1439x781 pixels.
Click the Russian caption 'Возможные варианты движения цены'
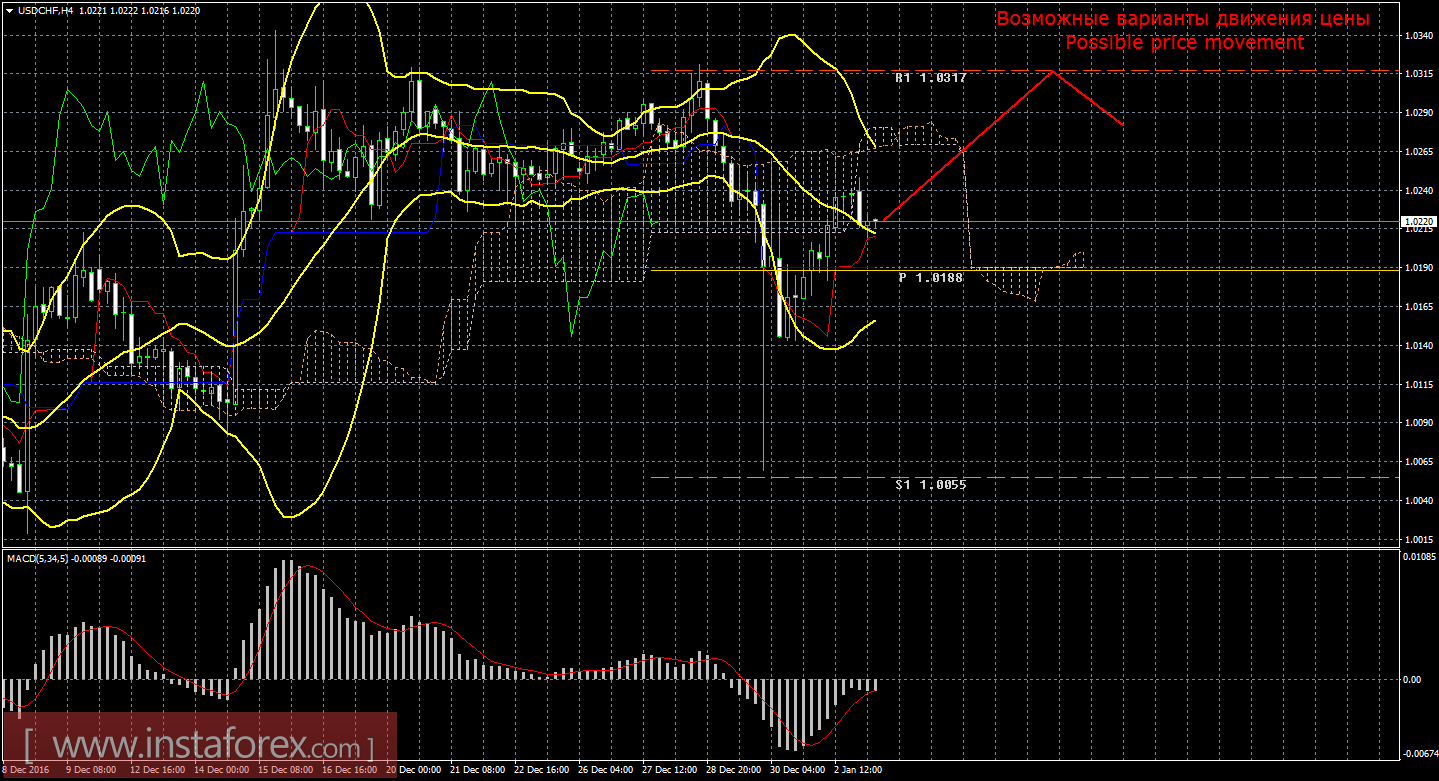[x=1183, y=19]
